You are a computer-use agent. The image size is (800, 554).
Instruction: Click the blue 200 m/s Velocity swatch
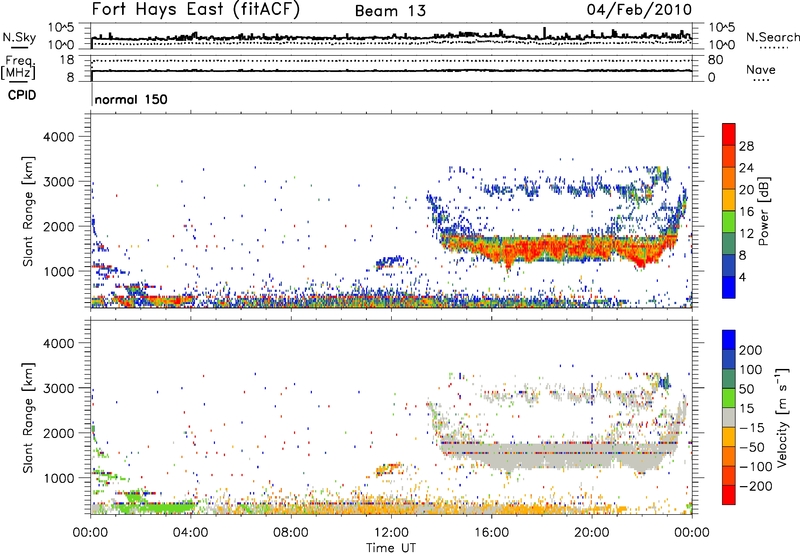point(729,340)
